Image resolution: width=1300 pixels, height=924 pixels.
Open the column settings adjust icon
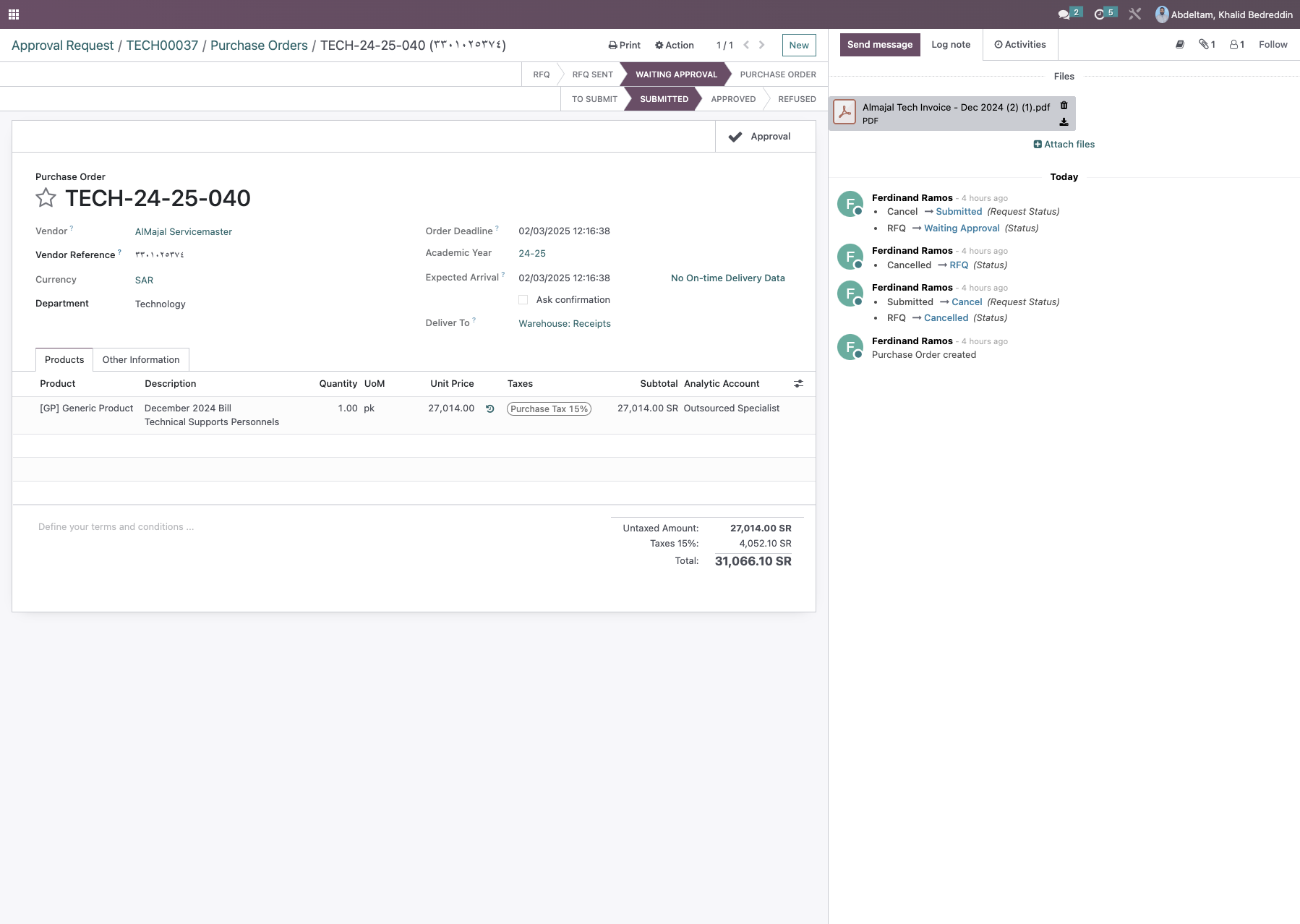(798, 384)
